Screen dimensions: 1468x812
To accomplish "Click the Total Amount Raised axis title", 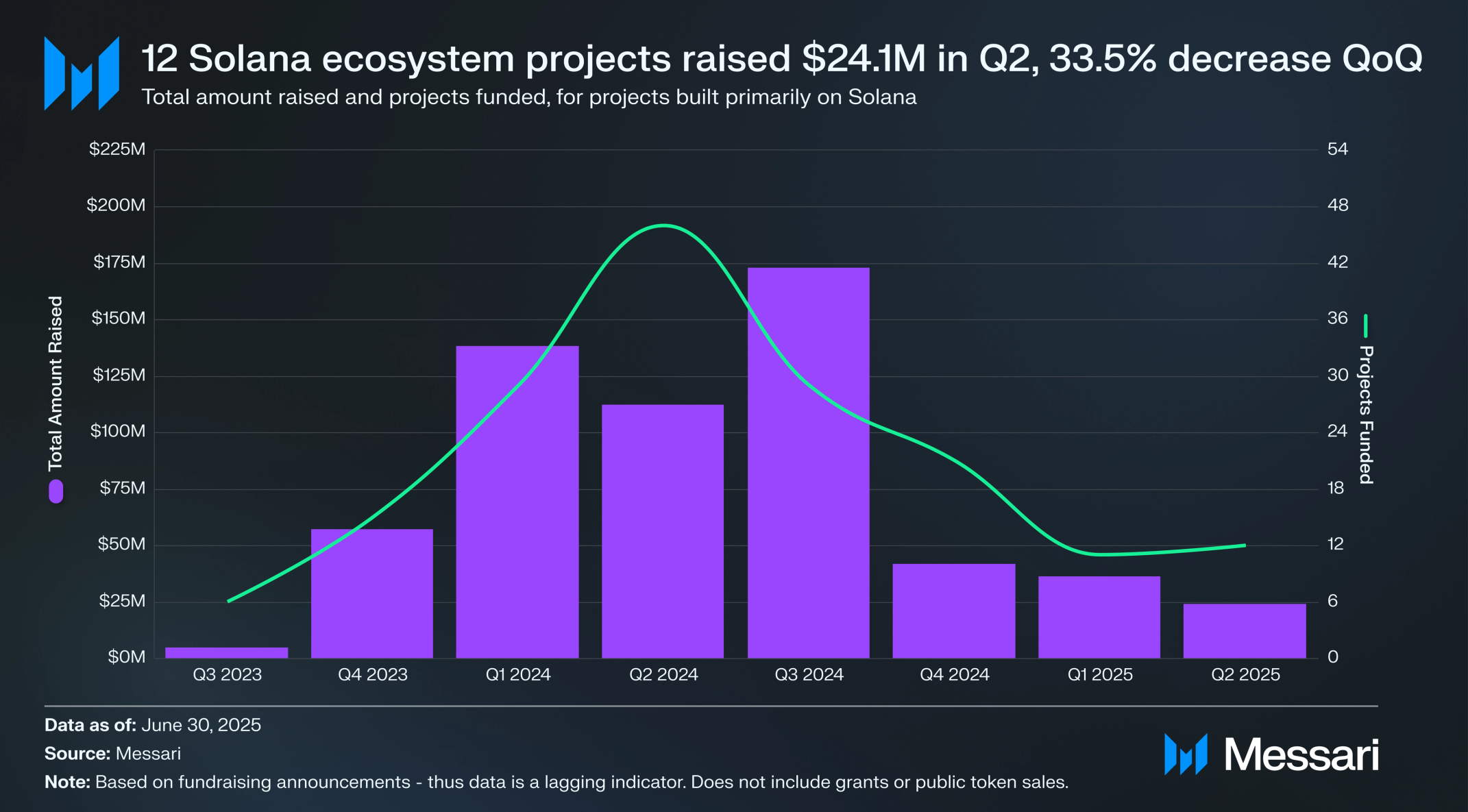I will tap(56, 384).
